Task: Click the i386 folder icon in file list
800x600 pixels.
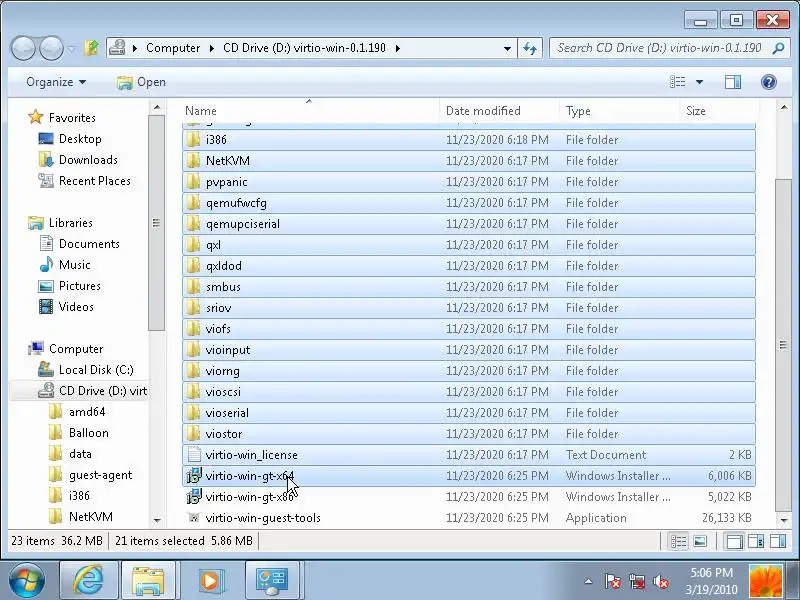Action: click(x=193, y=140)
